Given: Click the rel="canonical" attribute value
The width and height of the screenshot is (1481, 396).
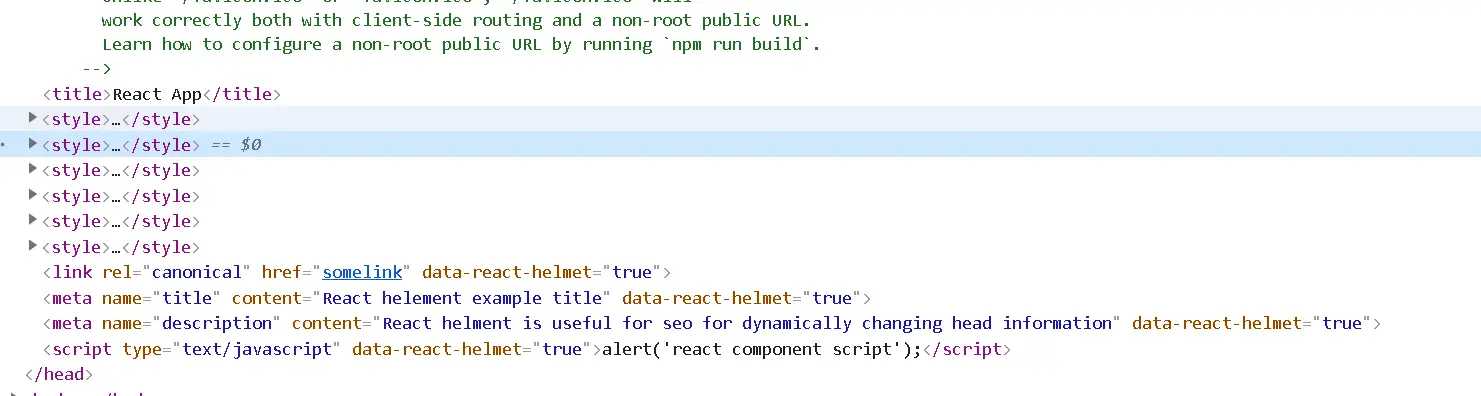Looking at the screenshot, I should tap(177, 272).
